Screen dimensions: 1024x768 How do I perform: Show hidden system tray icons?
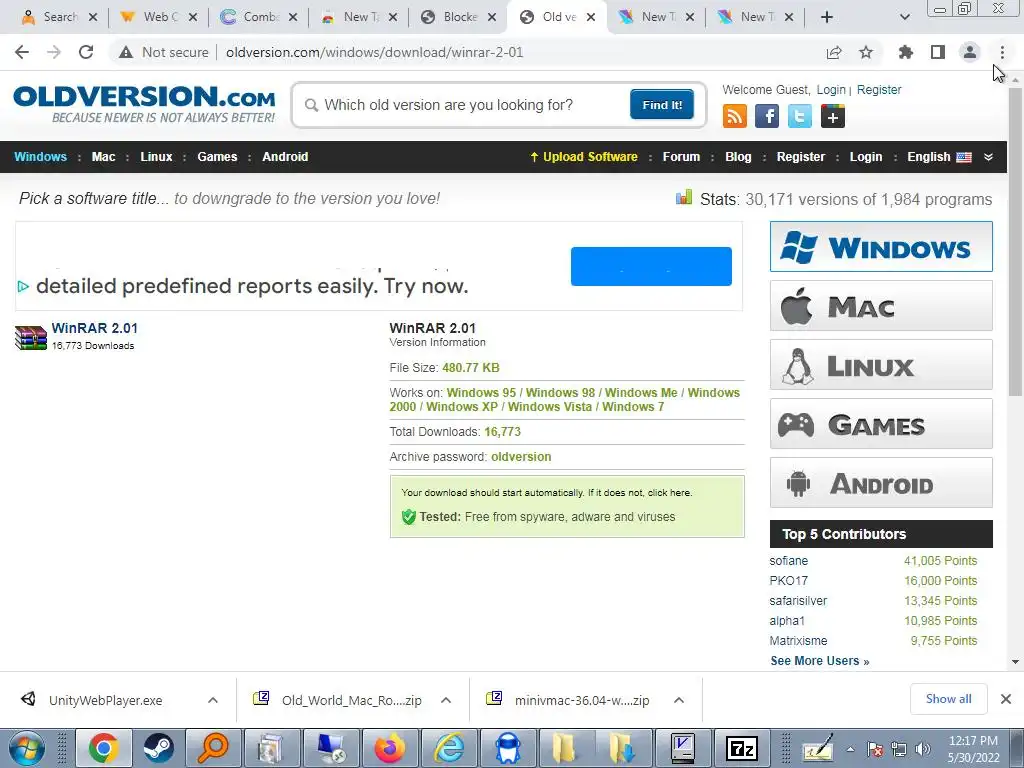click(850, 749)
